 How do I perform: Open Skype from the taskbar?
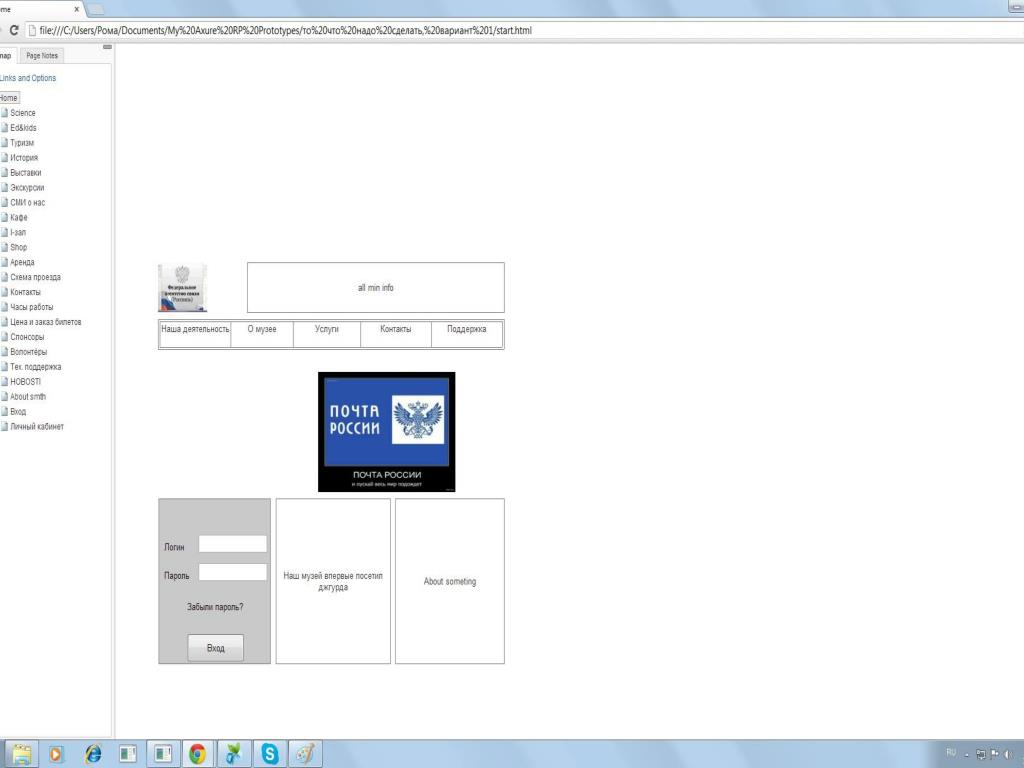coord(269,754)
